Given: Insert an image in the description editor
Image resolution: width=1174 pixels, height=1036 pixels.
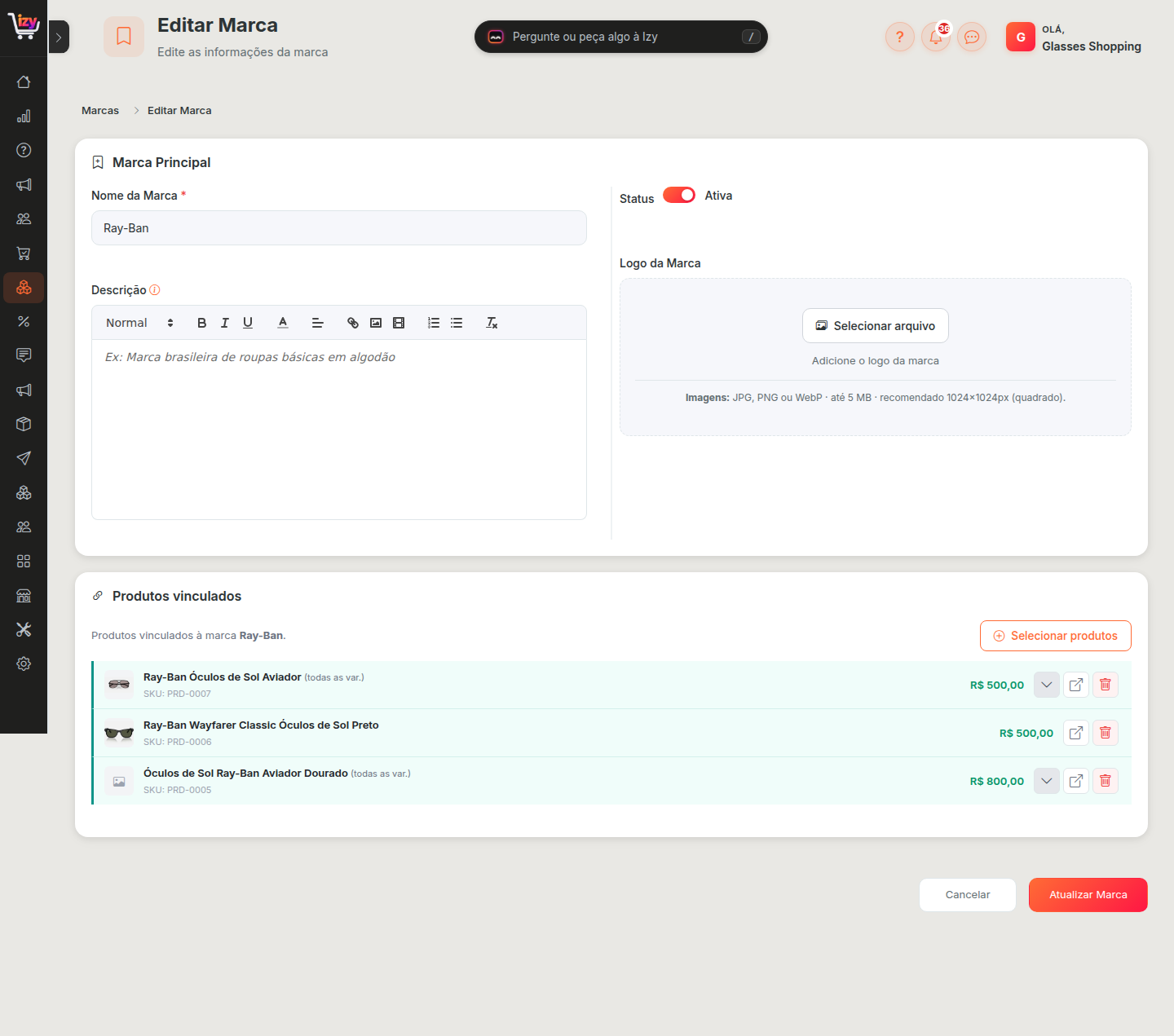Looking at the screenshot, I should pyautogui.click(x=376, y=323).
